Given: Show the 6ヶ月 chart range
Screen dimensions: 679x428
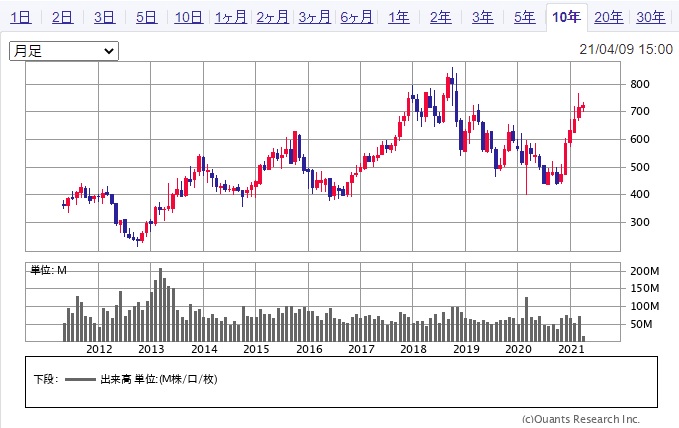Looking at the screenshot, I should point(357,17).
